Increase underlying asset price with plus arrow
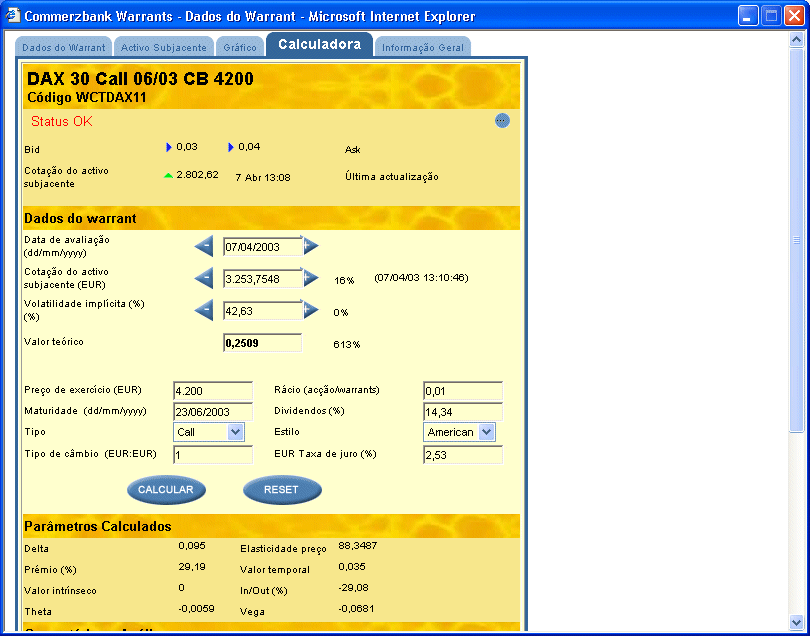This screenshot has height=636, width=810. tap(310, 278)
